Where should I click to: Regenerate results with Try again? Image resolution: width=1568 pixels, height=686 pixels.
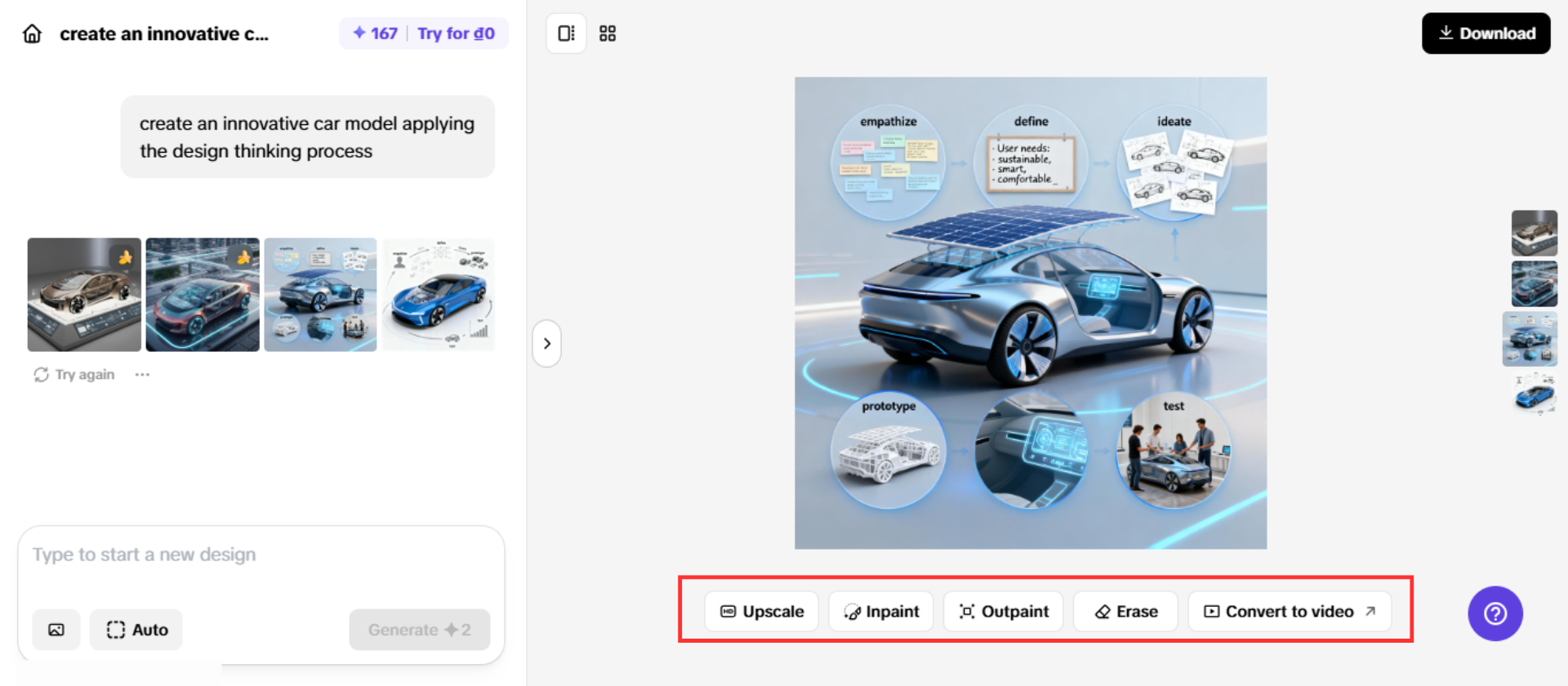pyautogui.click(x=74, y=375)
